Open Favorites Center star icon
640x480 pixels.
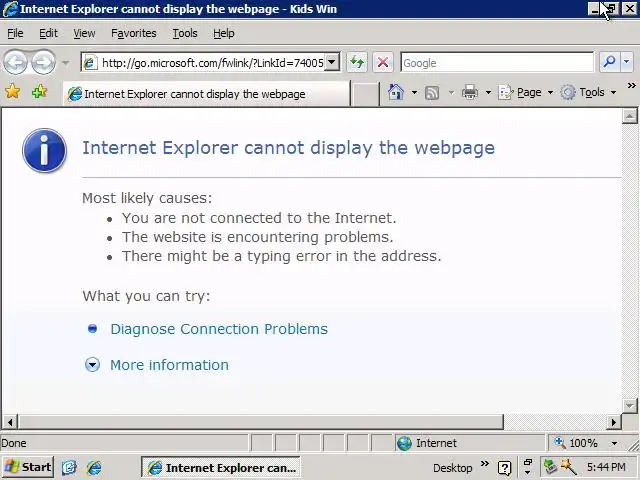[13, 92]
